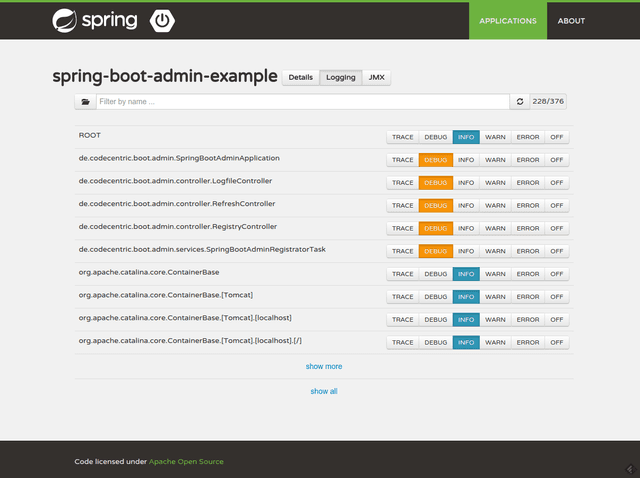This screenshot has height=478, width=640.
Task: Set ROOT logger to TRACE
Action: pos(402,137)
